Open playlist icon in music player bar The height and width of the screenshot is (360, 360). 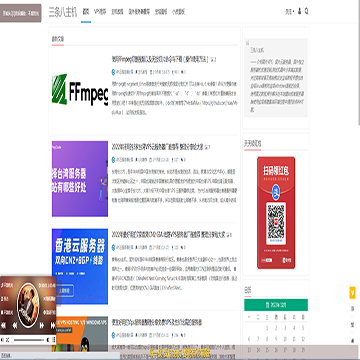(54, 340)
